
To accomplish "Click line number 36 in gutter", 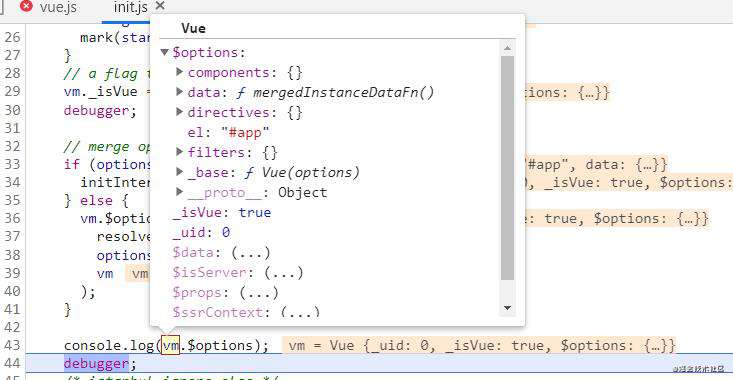I will point(12,218).
